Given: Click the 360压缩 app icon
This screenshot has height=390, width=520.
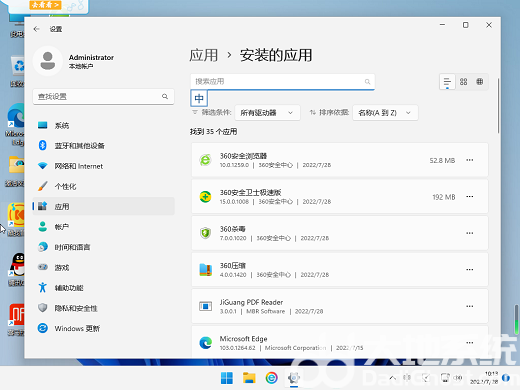Looking at the screenshot, I should pyautogui.click(x=205, y=270).
